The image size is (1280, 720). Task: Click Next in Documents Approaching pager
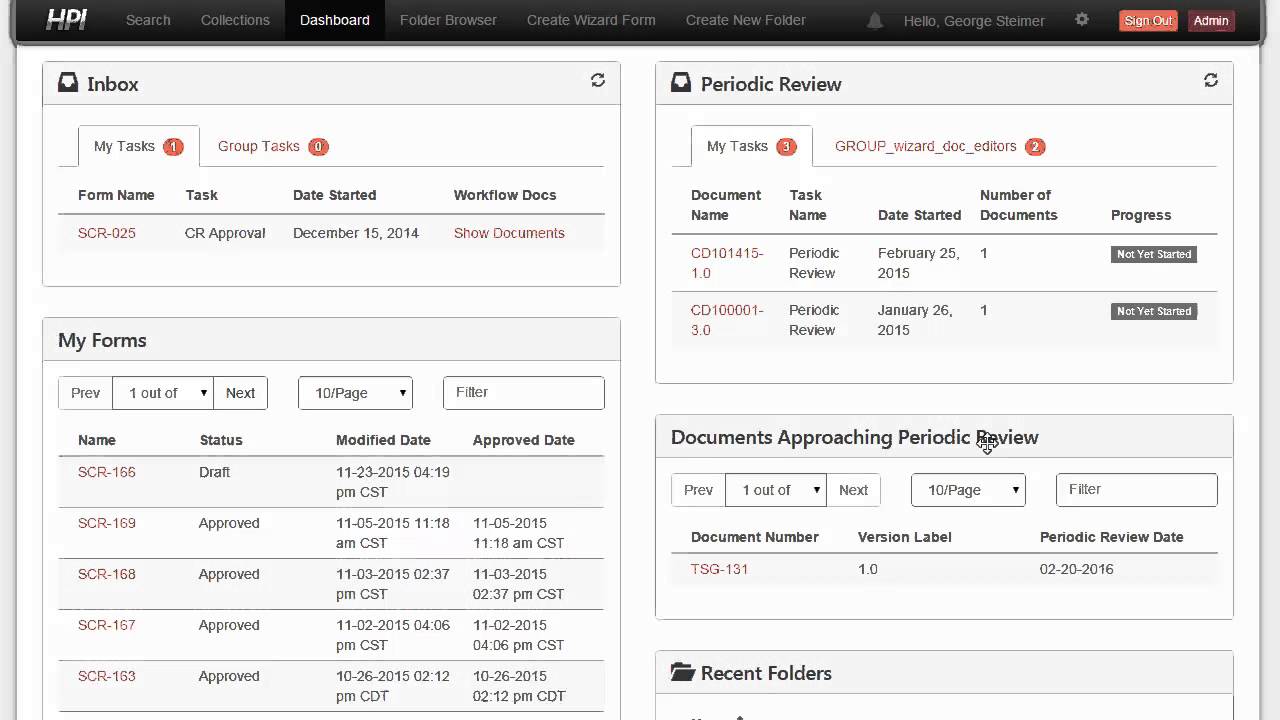853,490
